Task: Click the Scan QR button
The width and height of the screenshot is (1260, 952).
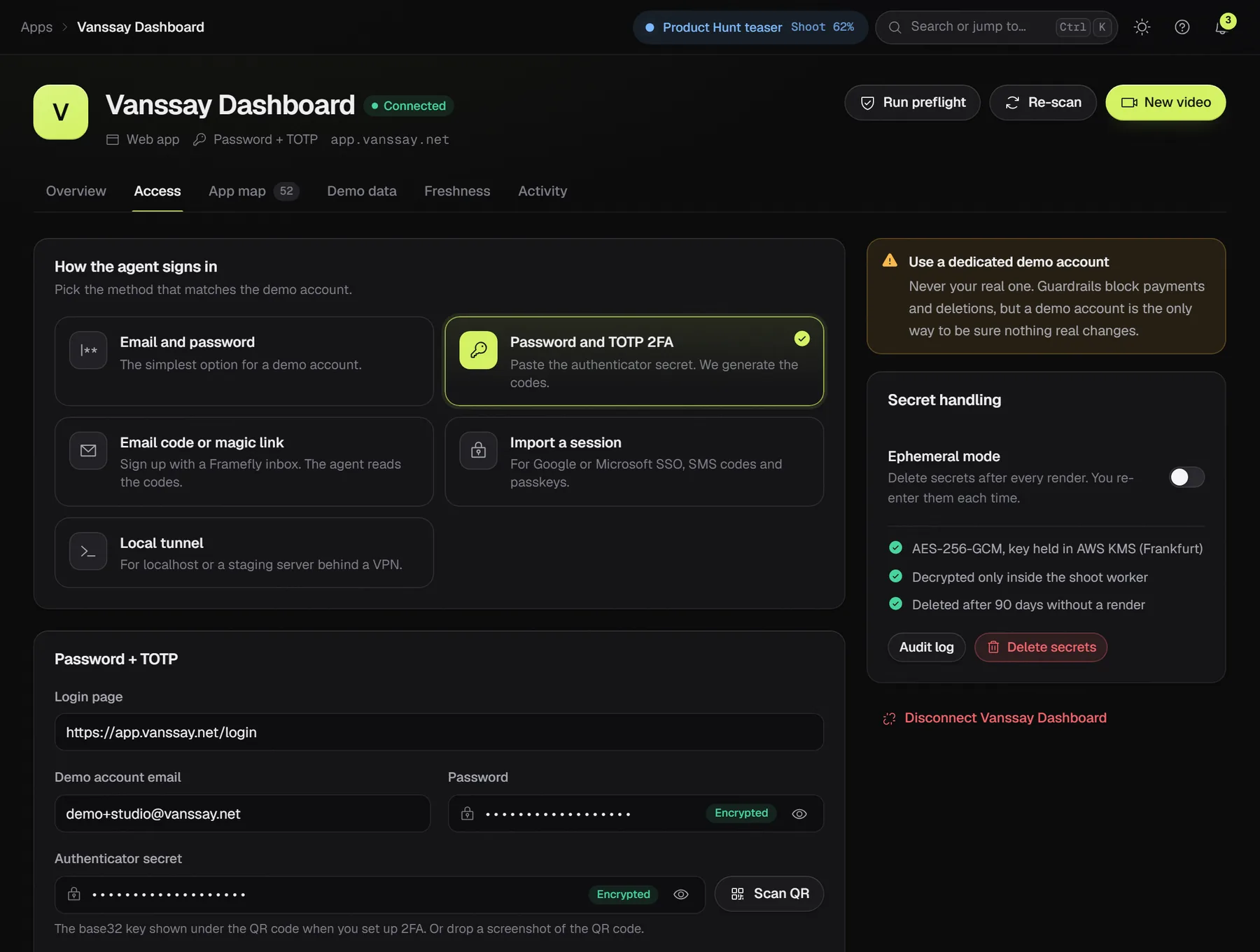Action: (769, 894)
